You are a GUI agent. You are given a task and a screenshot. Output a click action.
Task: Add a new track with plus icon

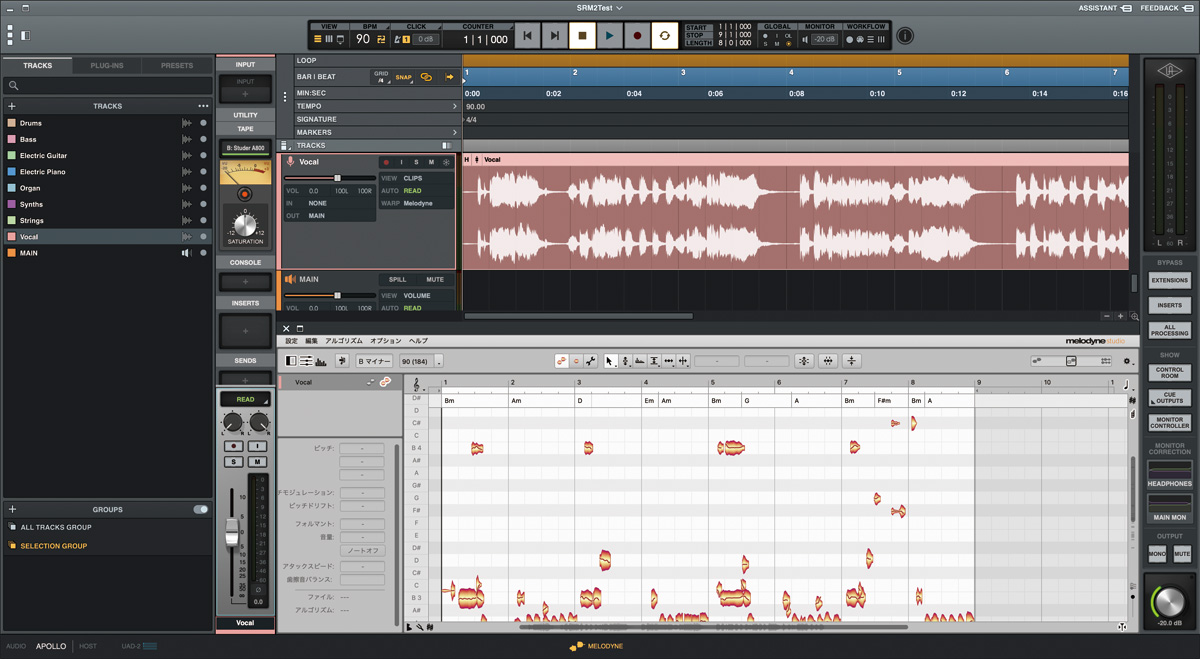click(12, 106)
